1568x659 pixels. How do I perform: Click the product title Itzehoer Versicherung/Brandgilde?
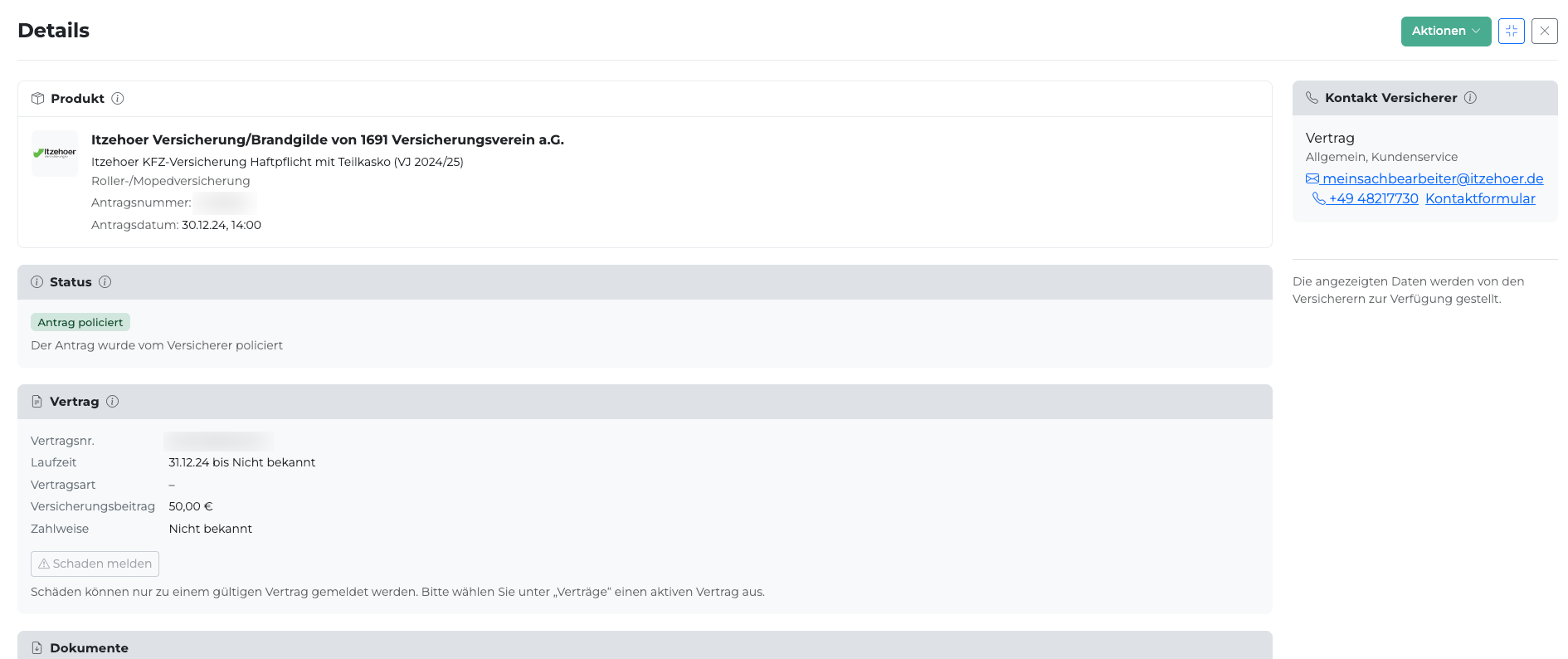[x=328, y=139]
